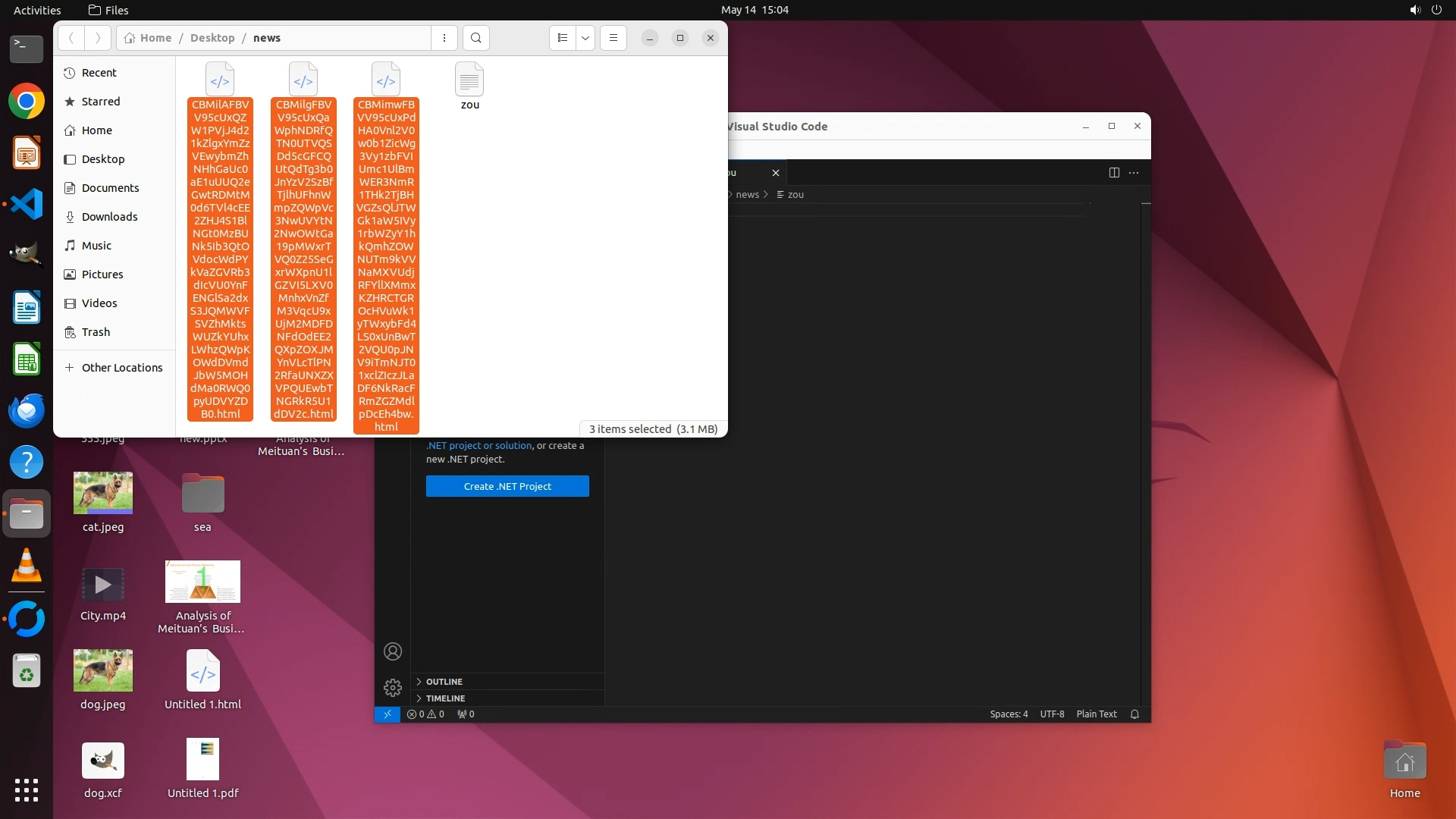Open path options three-dot menu
This screenshot has height=819, width=1456.
click(x=444, y=38)
